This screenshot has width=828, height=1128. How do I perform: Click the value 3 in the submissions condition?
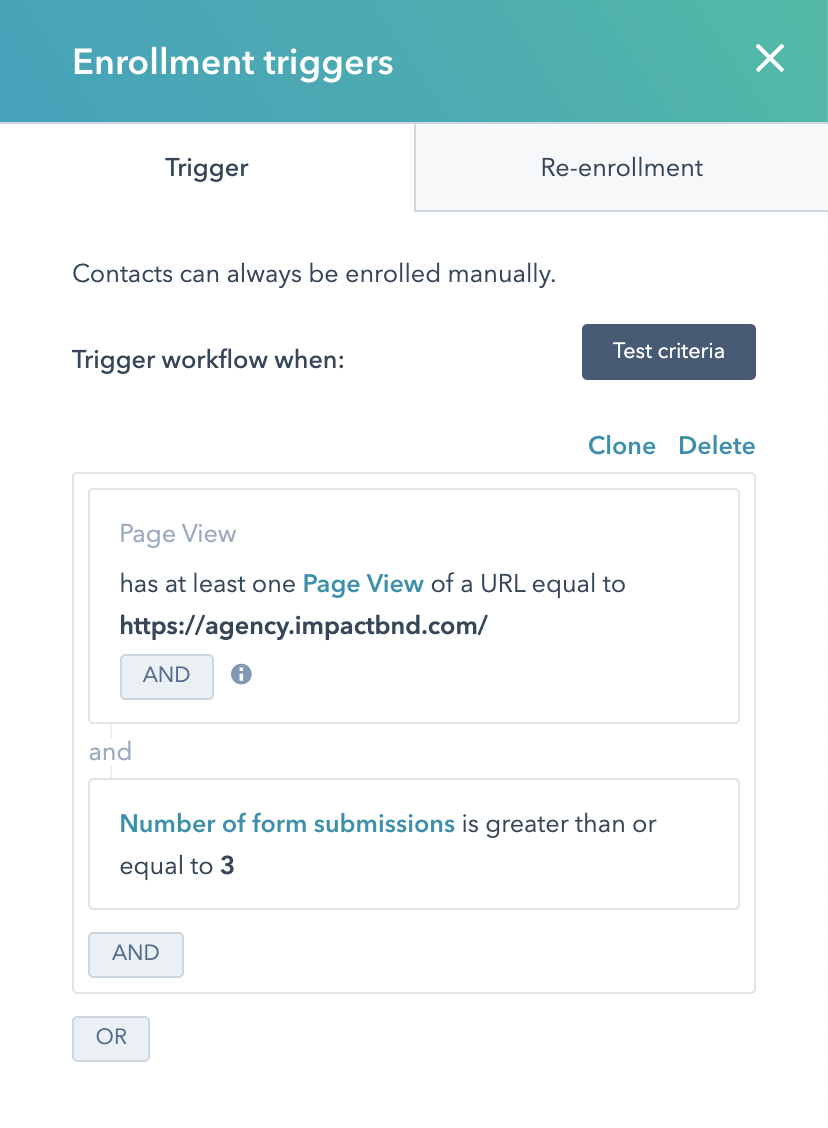click(224, 865)
